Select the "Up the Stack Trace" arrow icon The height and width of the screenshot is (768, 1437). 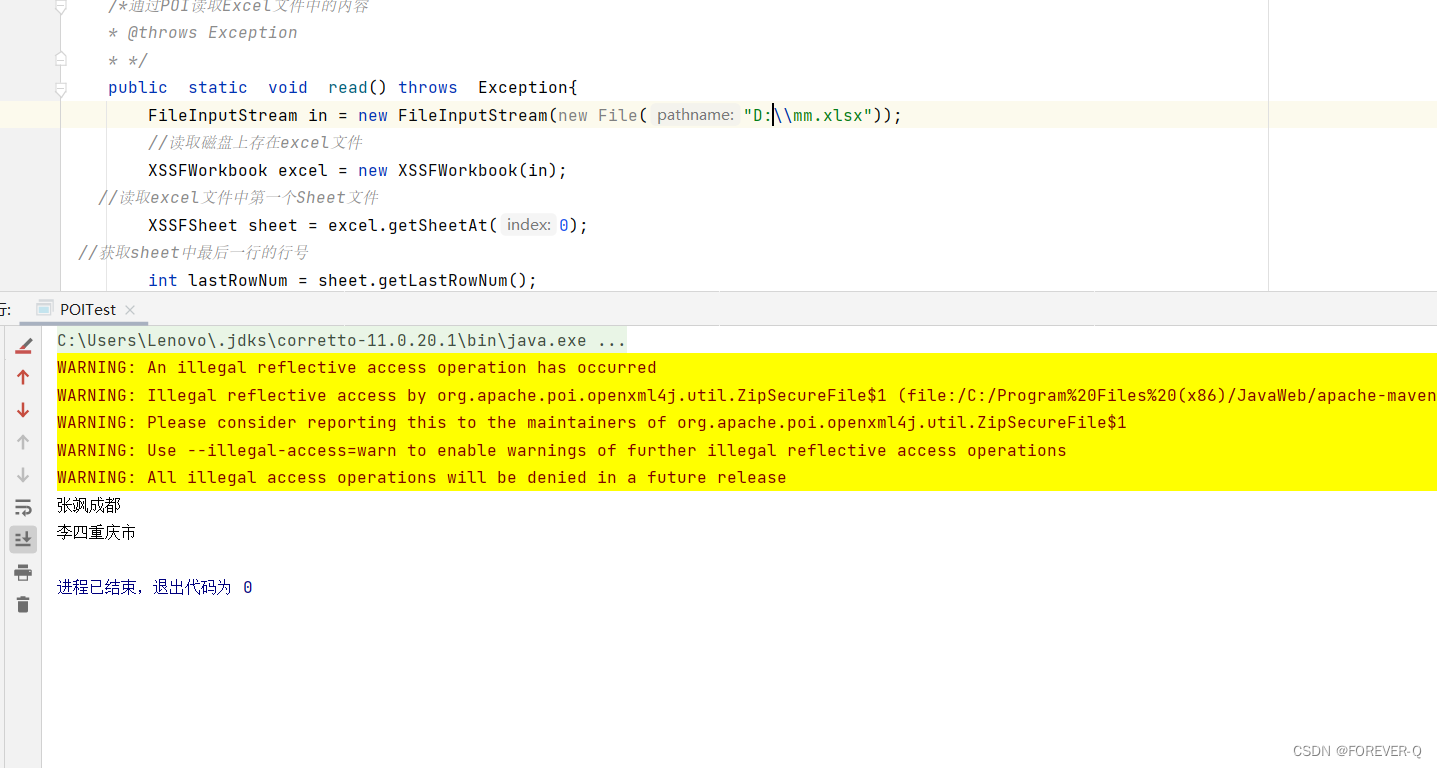pyautogui.click(x=22, y=377)
